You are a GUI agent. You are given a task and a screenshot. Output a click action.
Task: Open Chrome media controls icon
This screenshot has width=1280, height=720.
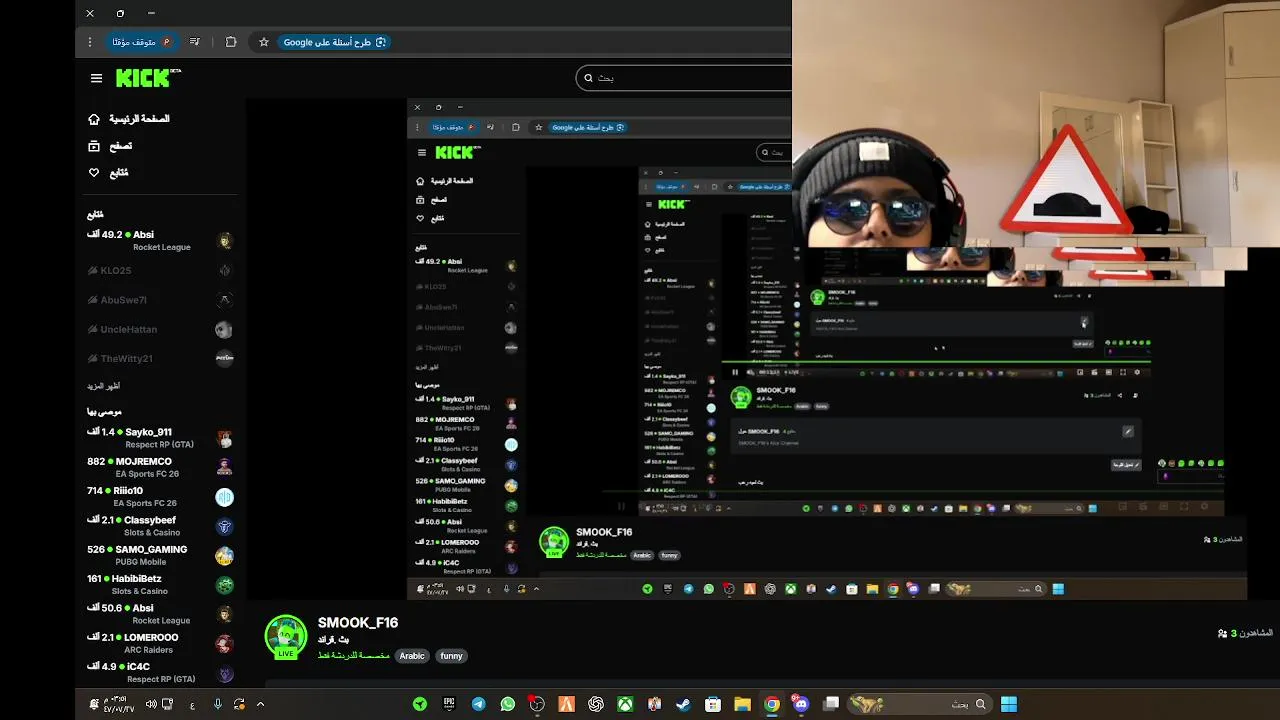(x=195, y=42)
